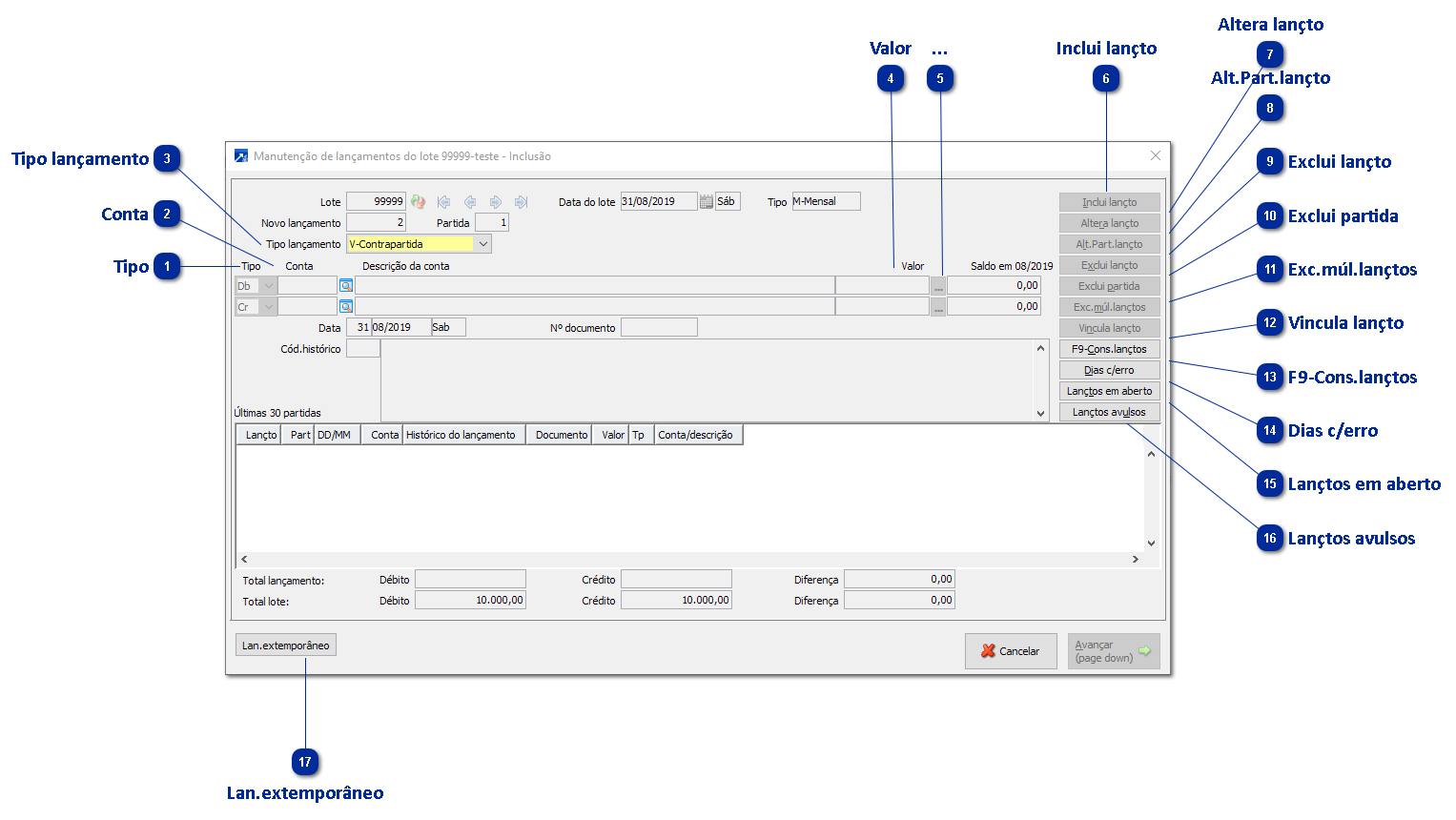
Task: Click the Conta field on the Cr row
Action: 308,306
